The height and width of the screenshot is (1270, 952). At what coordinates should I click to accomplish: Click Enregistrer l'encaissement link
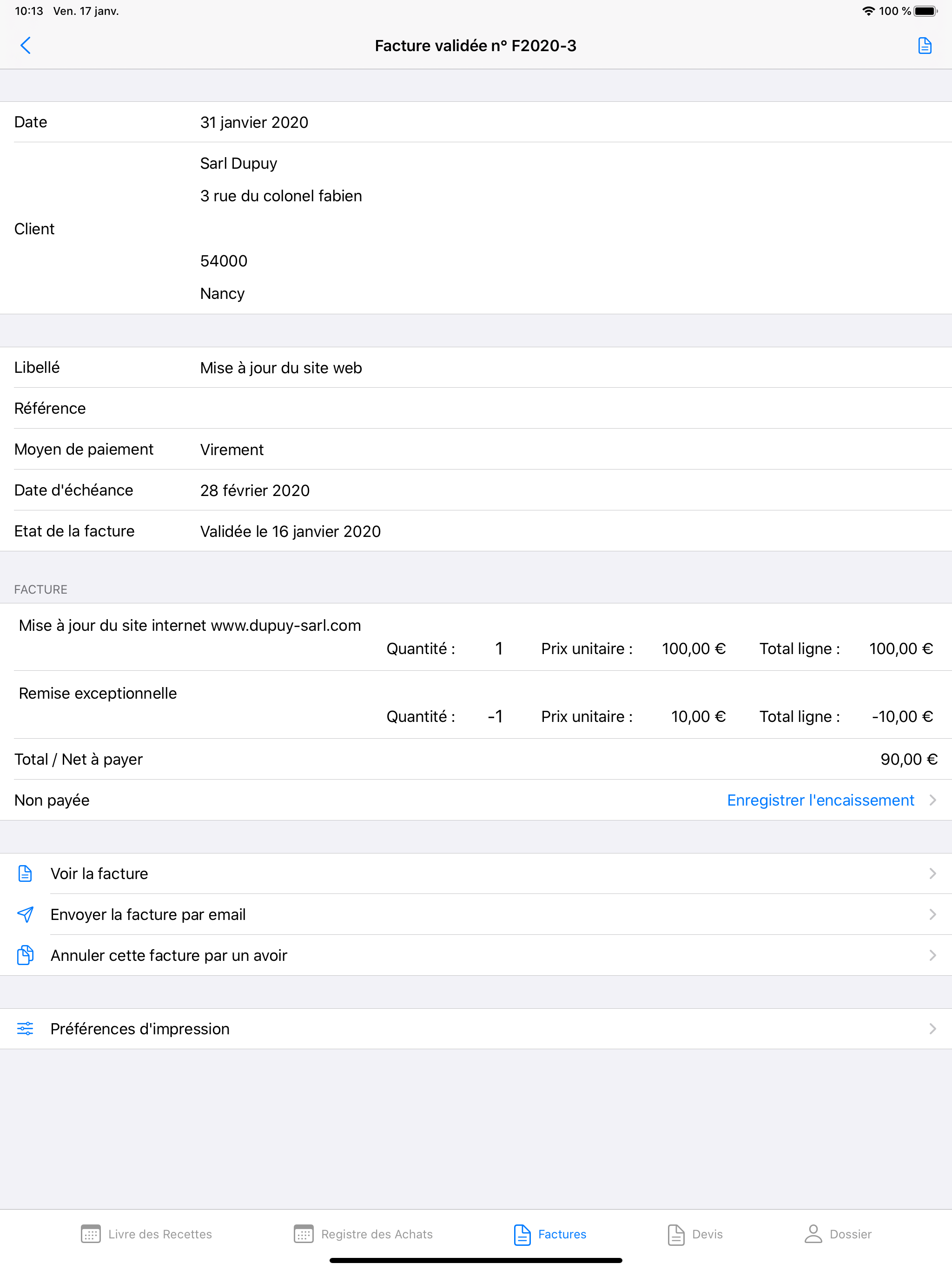(820, 800)
